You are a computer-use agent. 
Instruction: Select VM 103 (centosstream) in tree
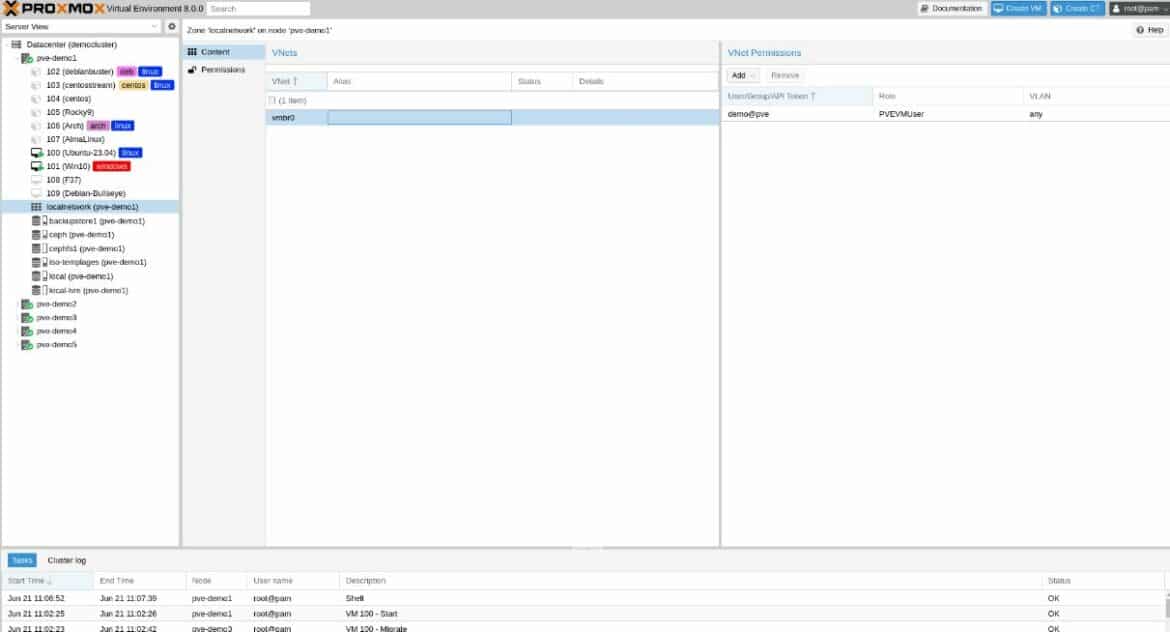[x=81, y=85]
